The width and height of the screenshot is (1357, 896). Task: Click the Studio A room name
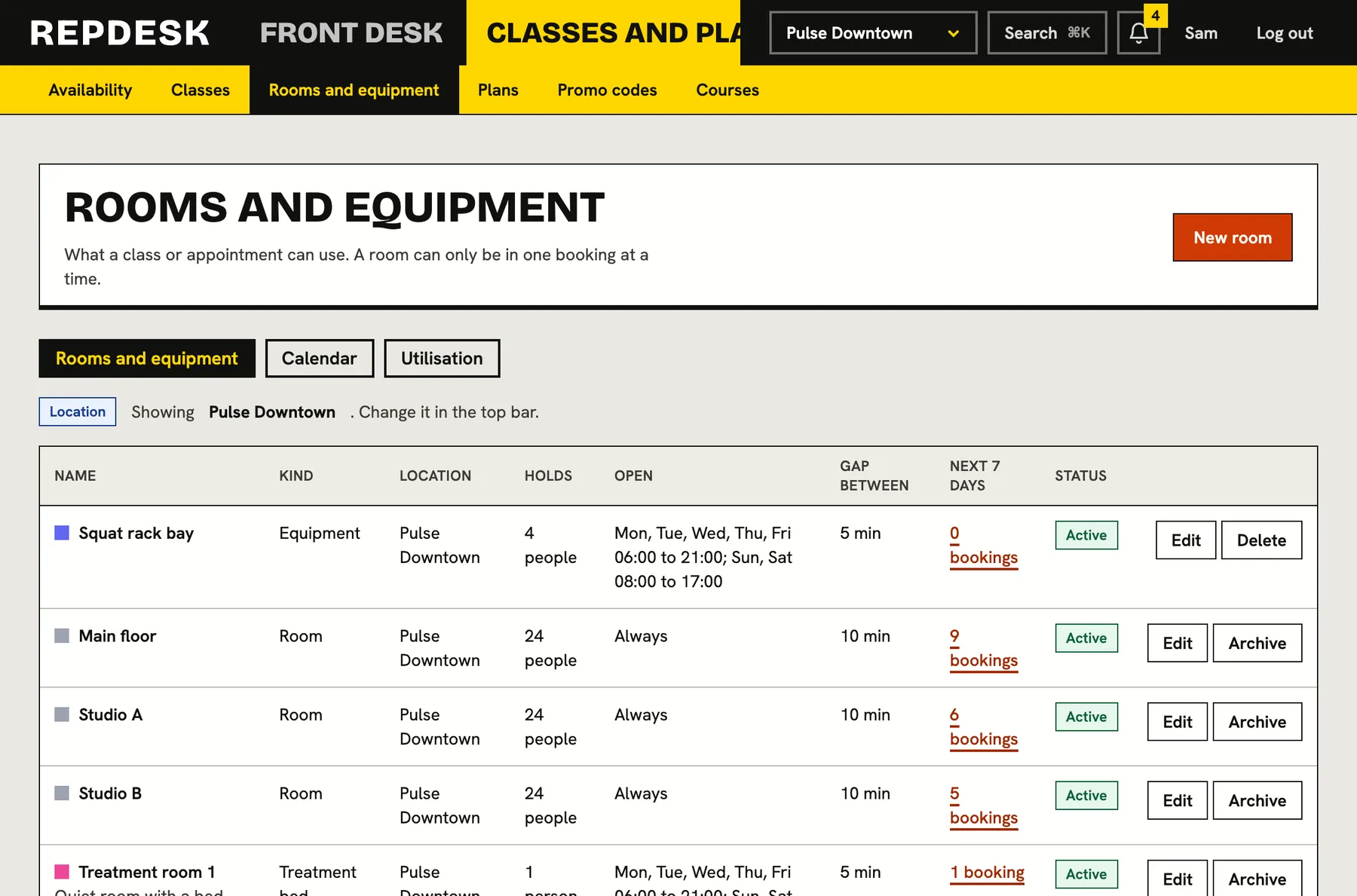(110, 714)
